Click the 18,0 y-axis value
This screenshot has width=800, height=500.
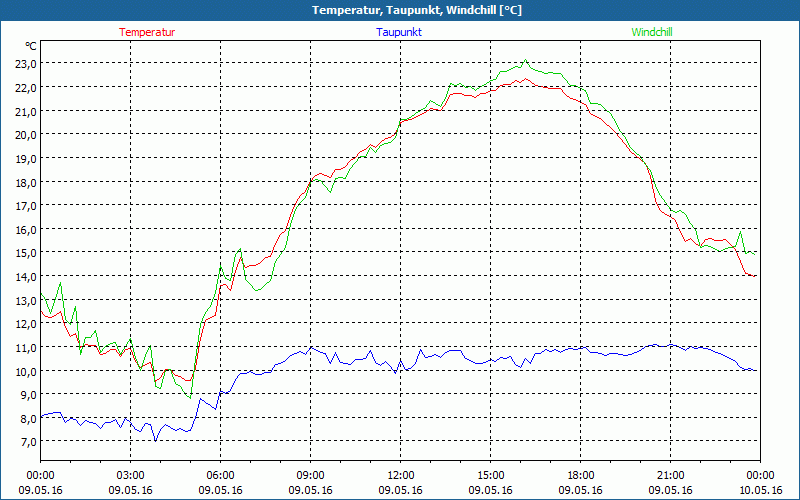click(26, 182)
